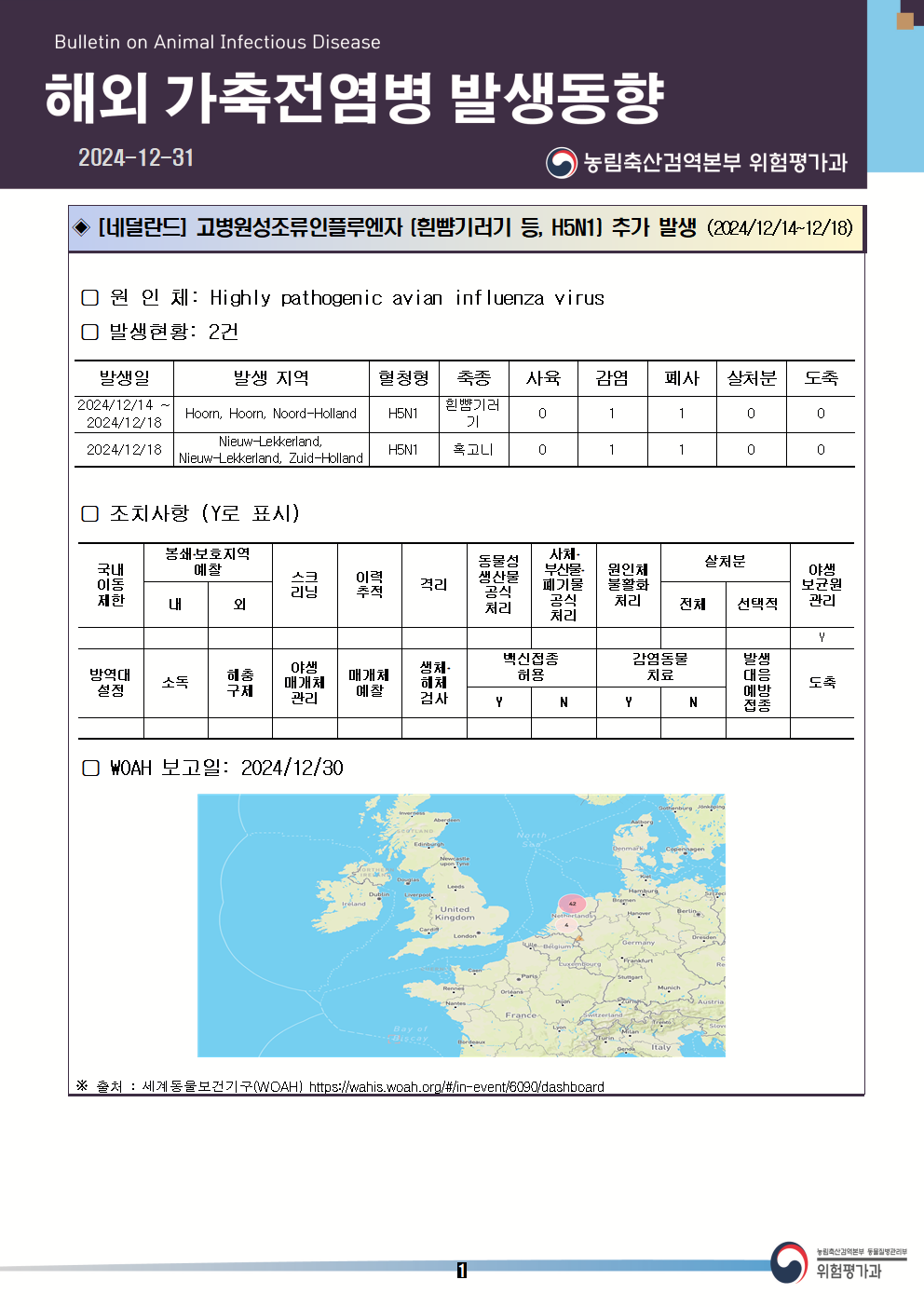Click H5N1 in the Nieuw-Lekkerland row
The width and height of the screenshot is (924, 1307).
click(403, 450)
